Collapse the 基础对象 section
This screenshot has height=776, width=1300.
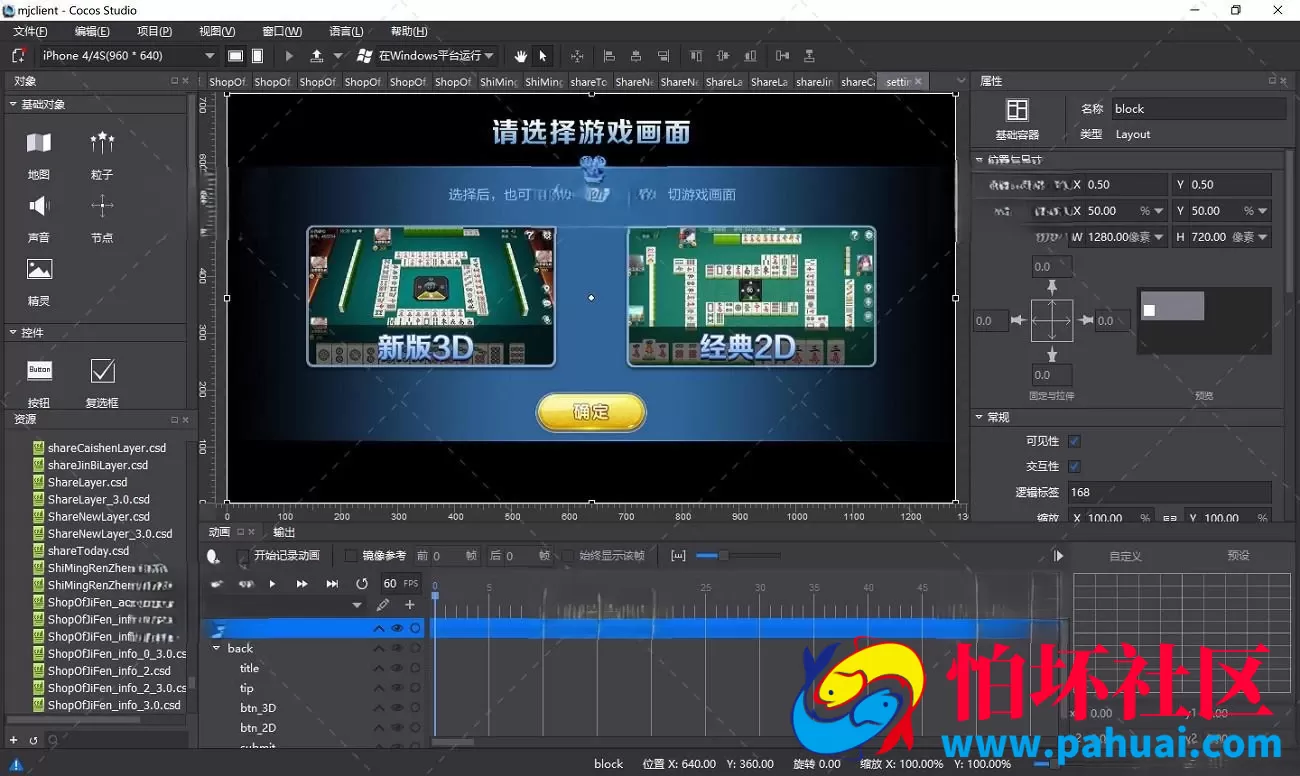click(x=13, y=104)
